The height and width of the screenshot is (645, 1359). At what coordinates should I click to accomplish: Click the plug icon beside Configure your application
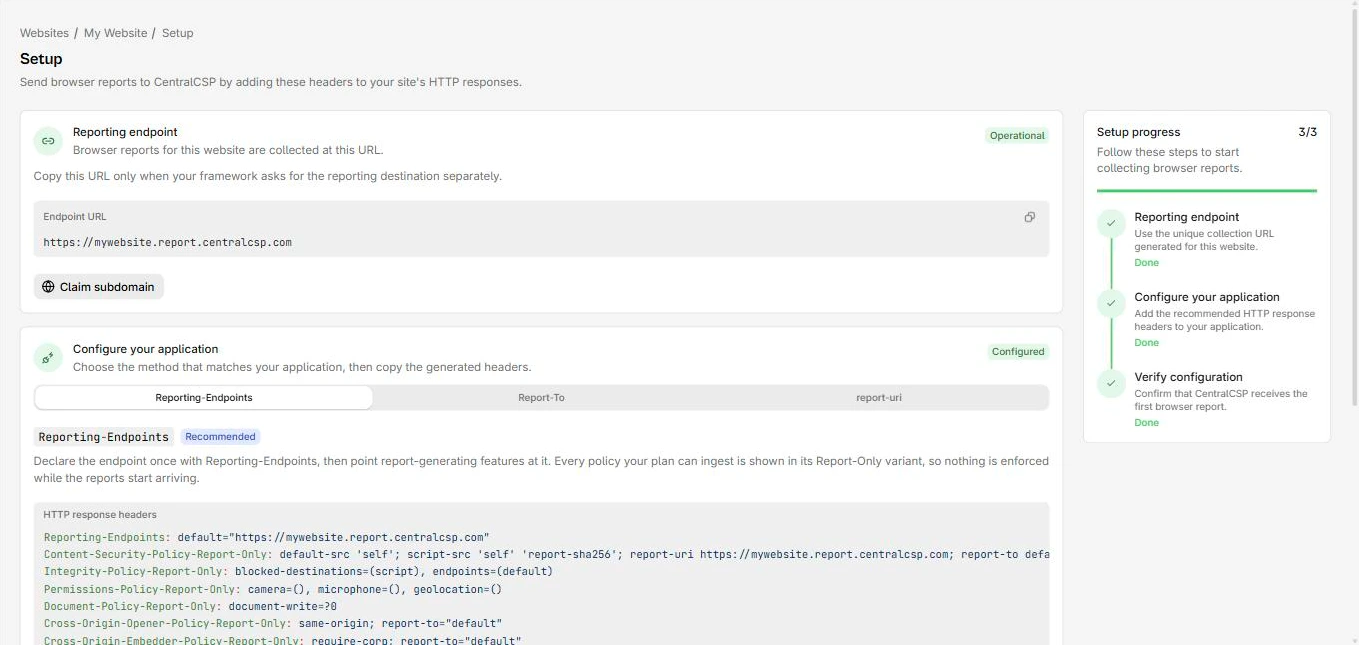click(x=48, y=358)
